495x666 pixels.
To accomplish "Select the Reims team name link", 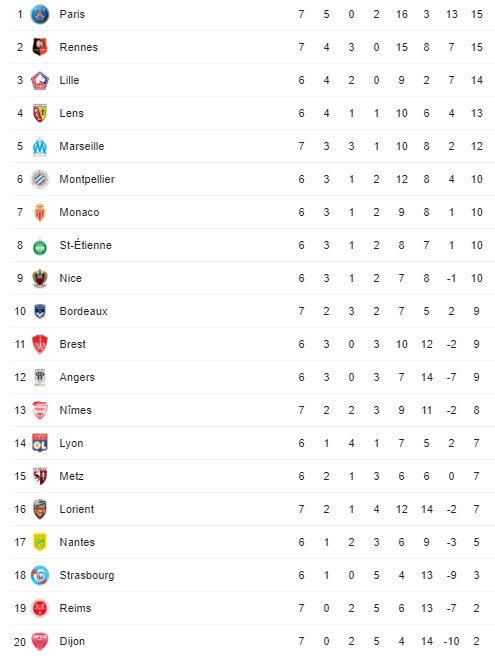I will click(75, 608).
